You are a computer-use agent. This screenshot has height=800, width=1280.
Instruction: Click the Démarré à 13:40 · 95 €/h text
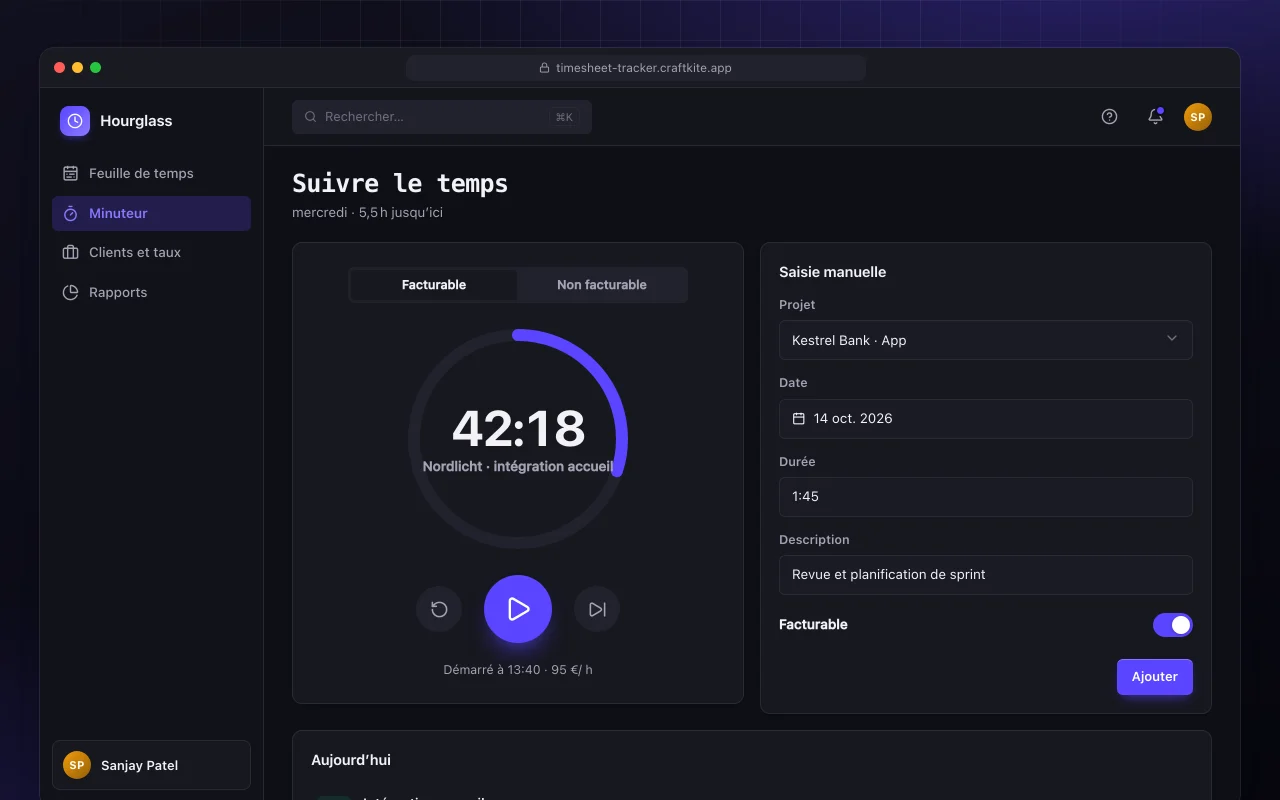pos(518,670)
